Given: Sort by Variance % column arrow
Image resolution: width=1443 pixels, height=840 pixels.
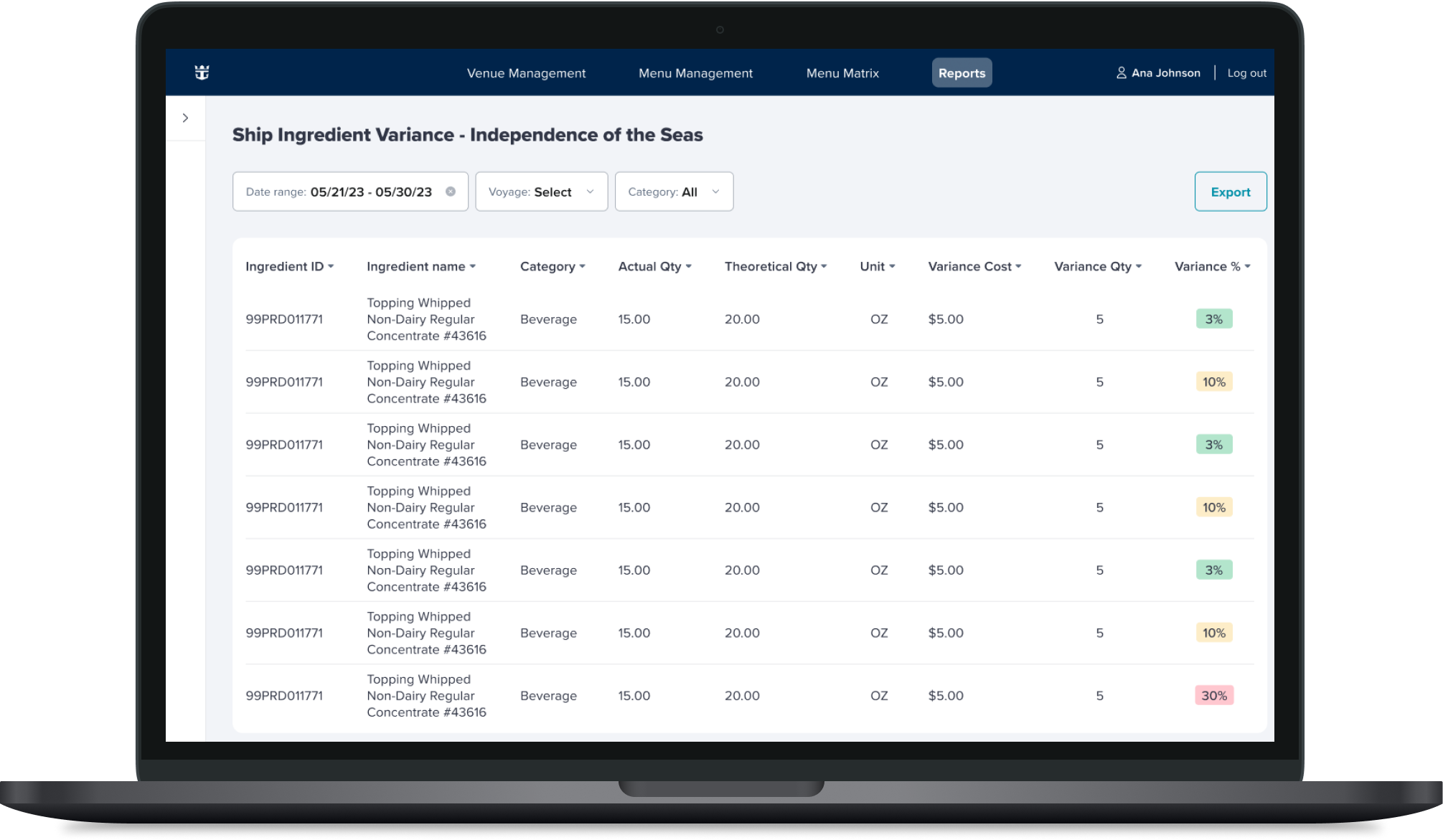Looking at the screenshot, I should click(1248, 267).
